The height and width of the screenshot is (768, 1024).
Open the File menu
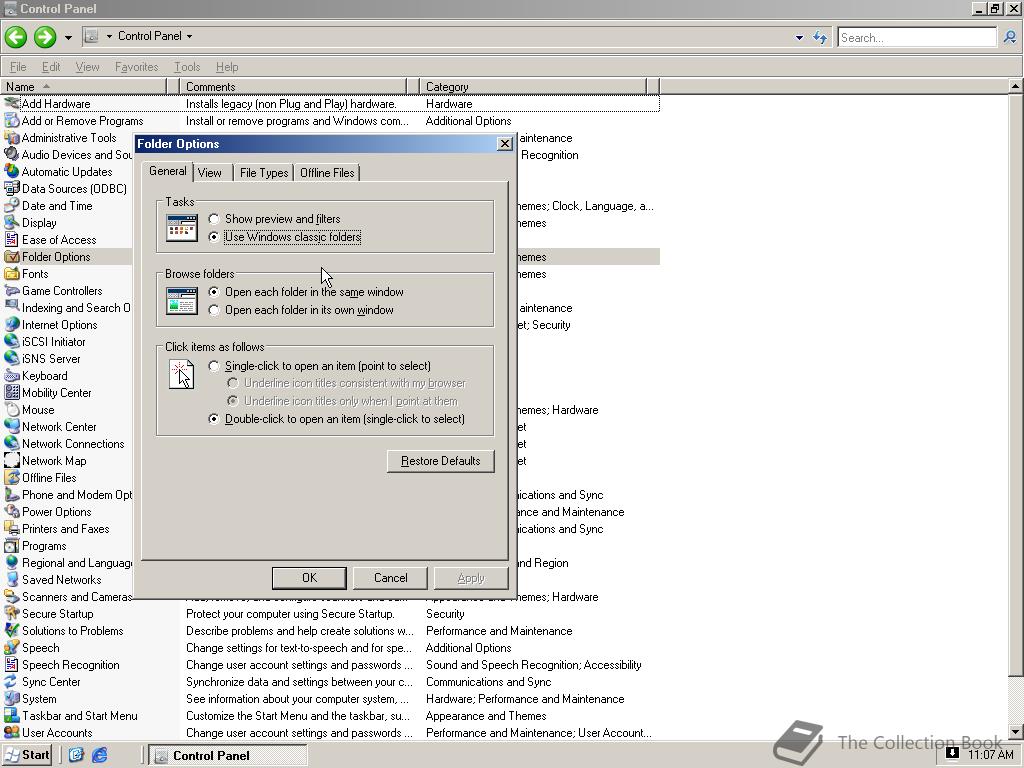click(x=18, y=67)
